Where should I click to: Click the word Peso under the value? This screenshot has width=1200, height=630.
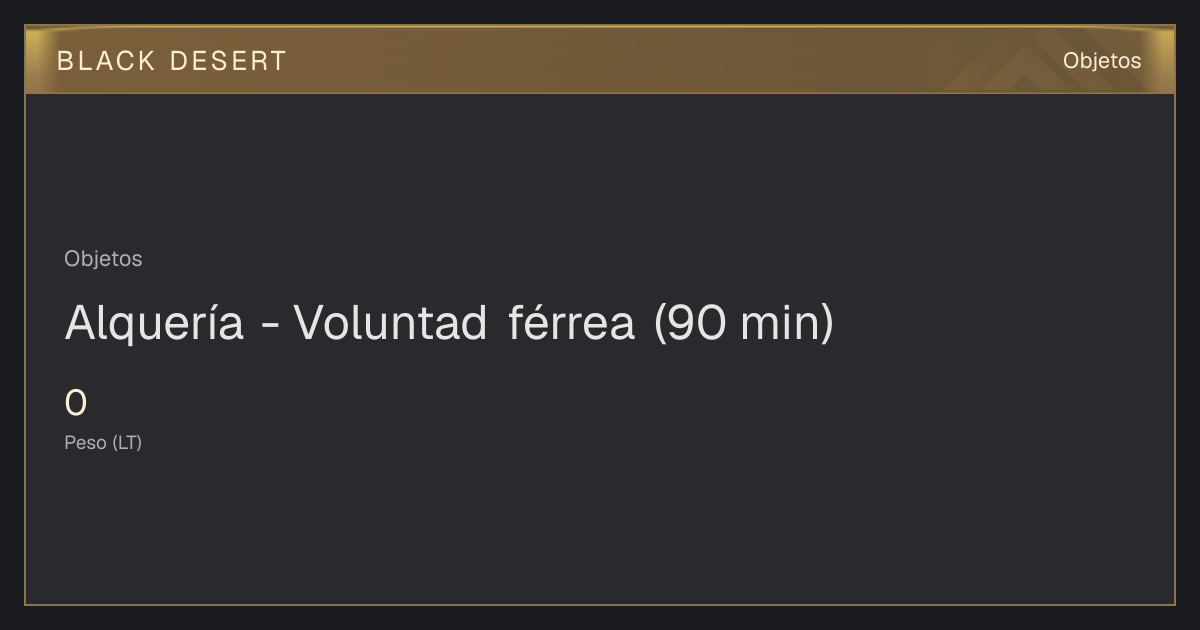pos(85,443)
